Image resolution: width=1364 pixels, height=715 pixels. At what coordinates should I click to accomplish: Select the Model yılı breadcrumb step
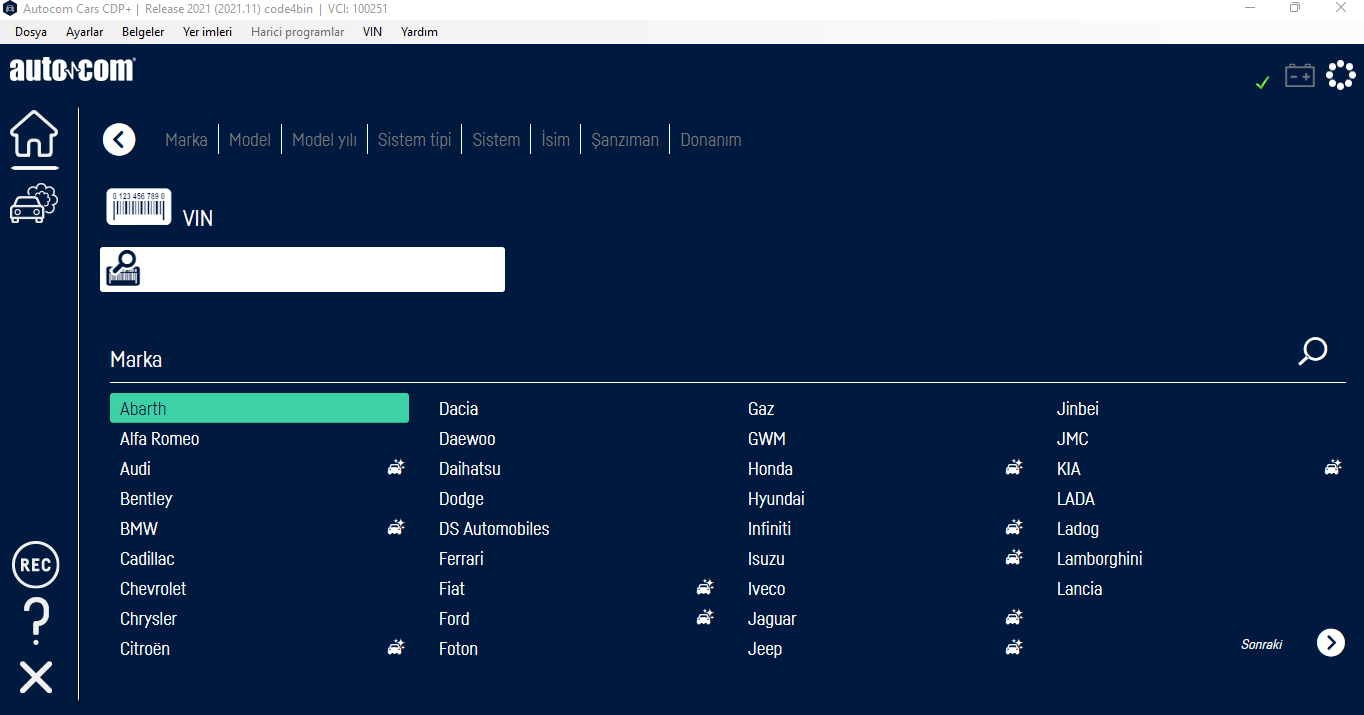click(324, 140)
